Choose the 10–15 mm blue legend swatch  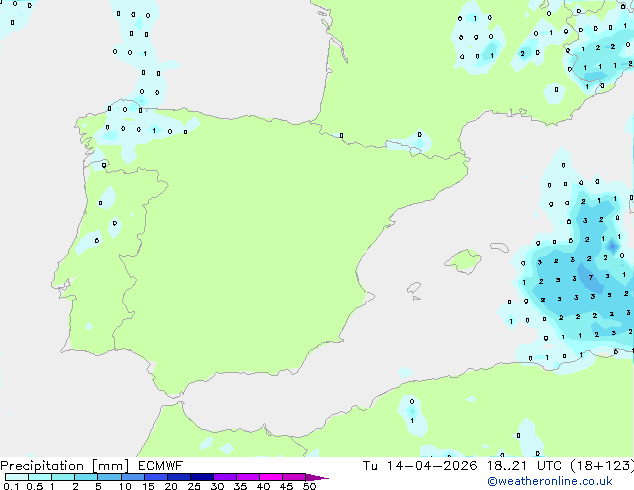pos(132,477)
